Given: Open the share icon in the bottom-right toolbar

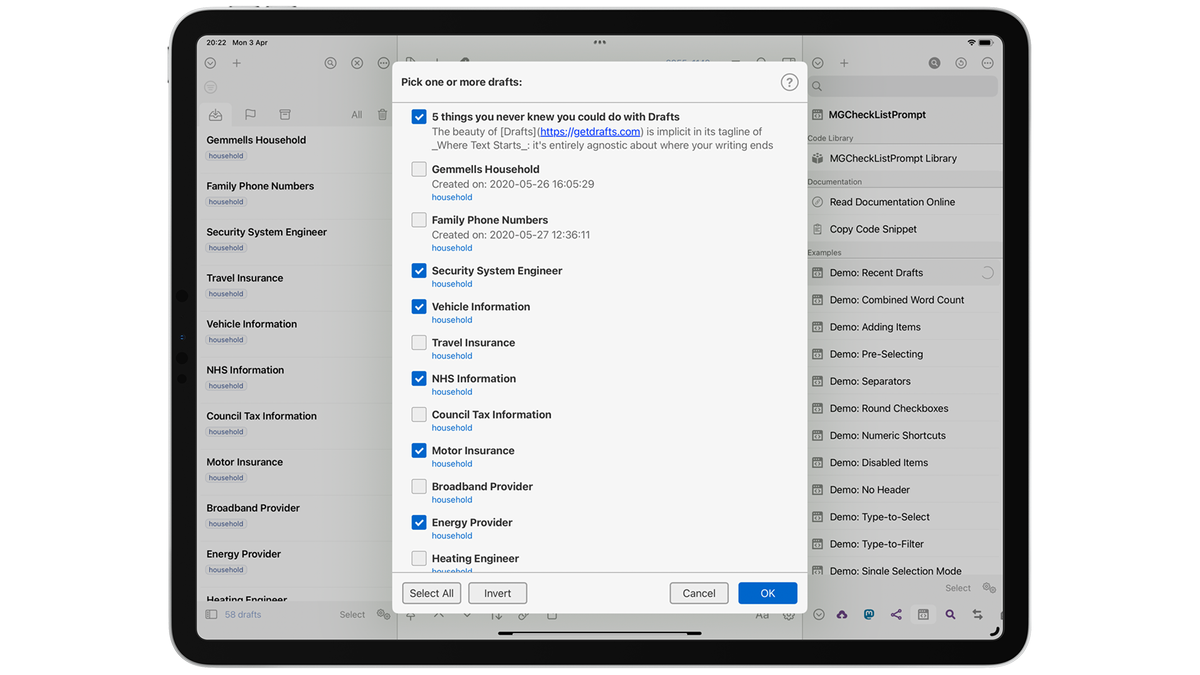Looking at the screenshot, I should pos(895,614).
